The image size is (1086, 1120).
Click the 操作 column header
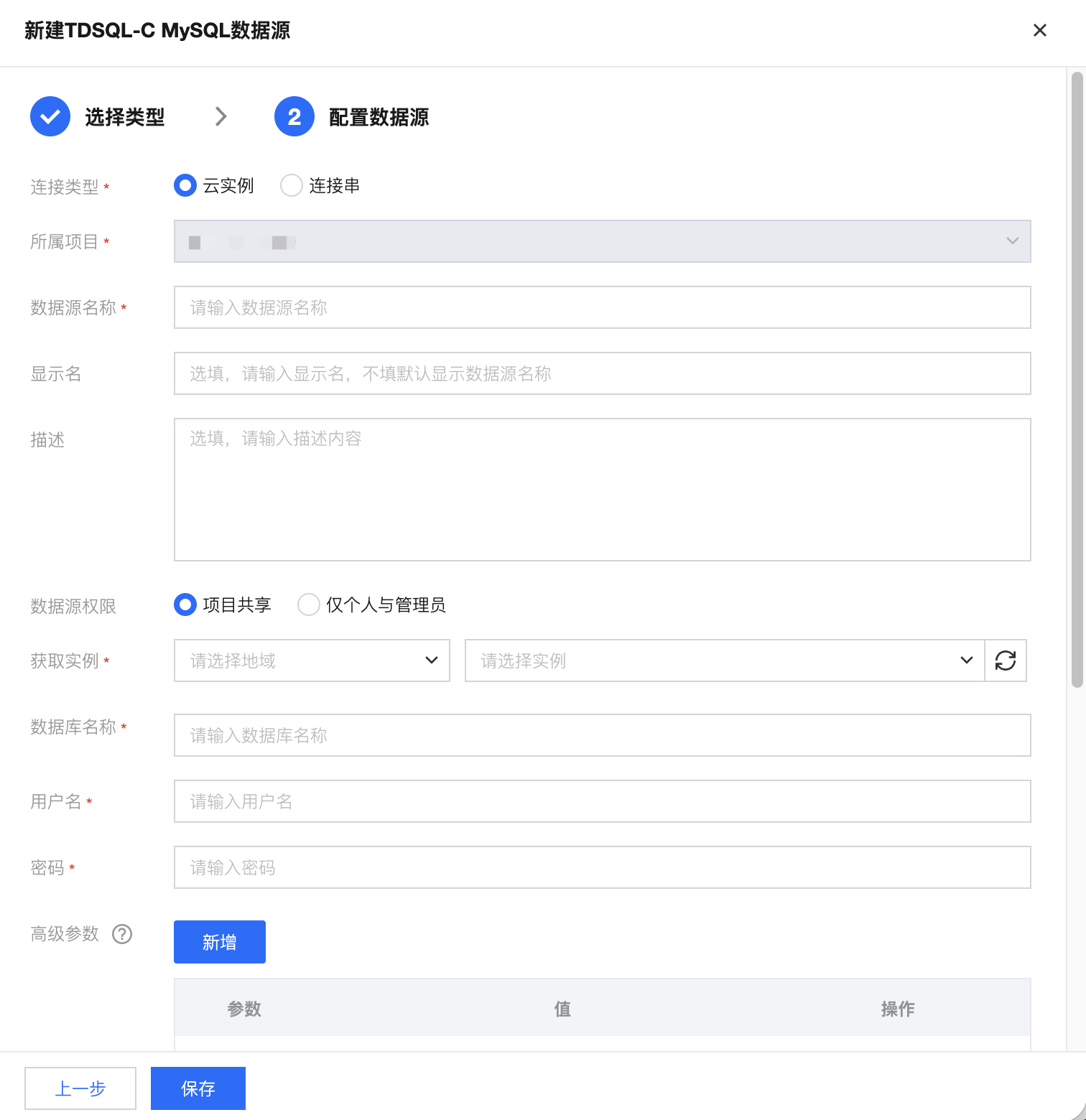tap(898, 1009)
